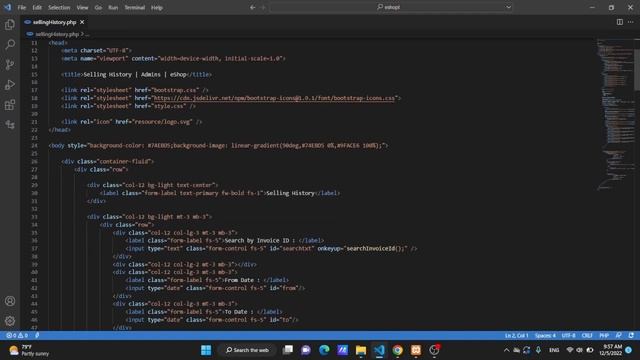Open the chat camera app on taskbar
Image resolution: width=640 pixels, height=360 pixels.
pos(306,350)
